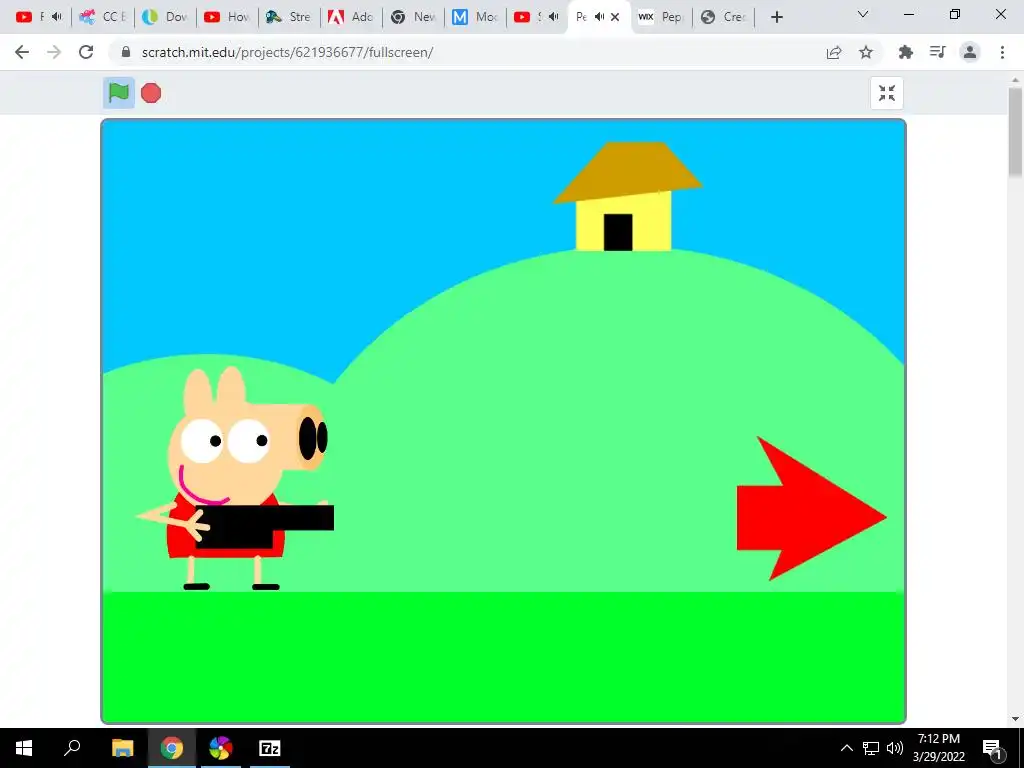
Task: Switch to the New tab page tab
Action: point(413,17)
